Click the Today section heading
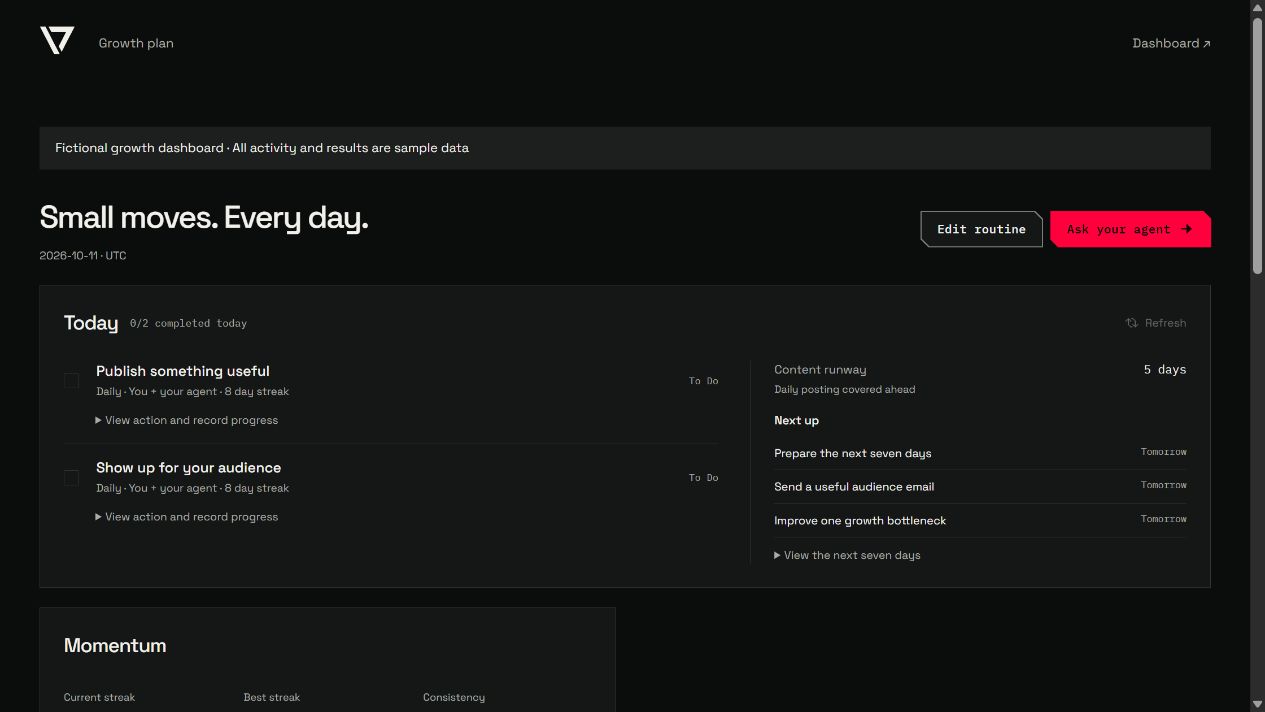This screenshot has width=1265, height=712. tap(91, 322)
